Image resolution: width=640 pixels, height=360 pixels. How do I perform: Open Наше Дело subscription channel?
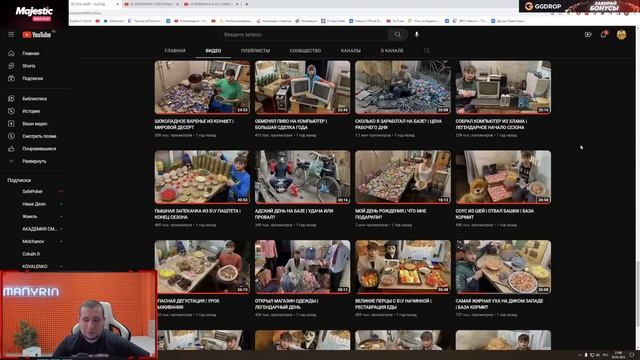pos(35,204)
